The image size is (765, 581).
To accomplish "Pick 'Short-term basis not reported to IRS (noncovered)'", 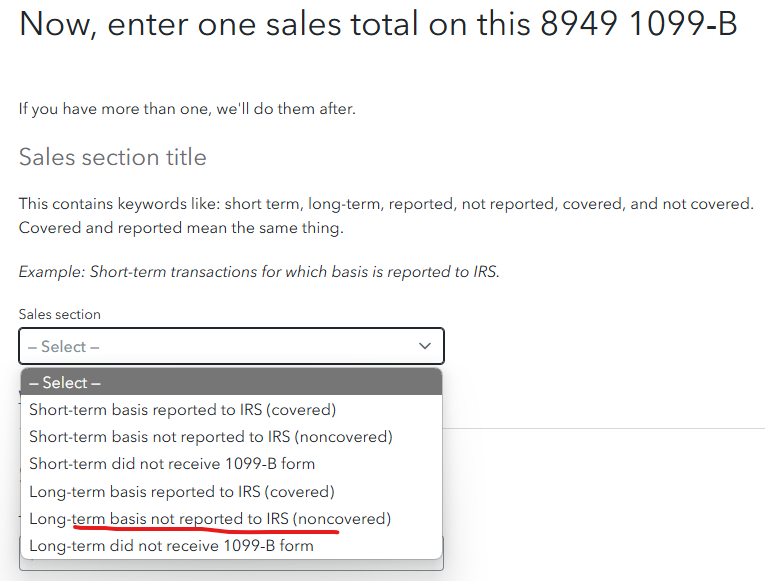I will pyautogui.click(x=231, y=437).
